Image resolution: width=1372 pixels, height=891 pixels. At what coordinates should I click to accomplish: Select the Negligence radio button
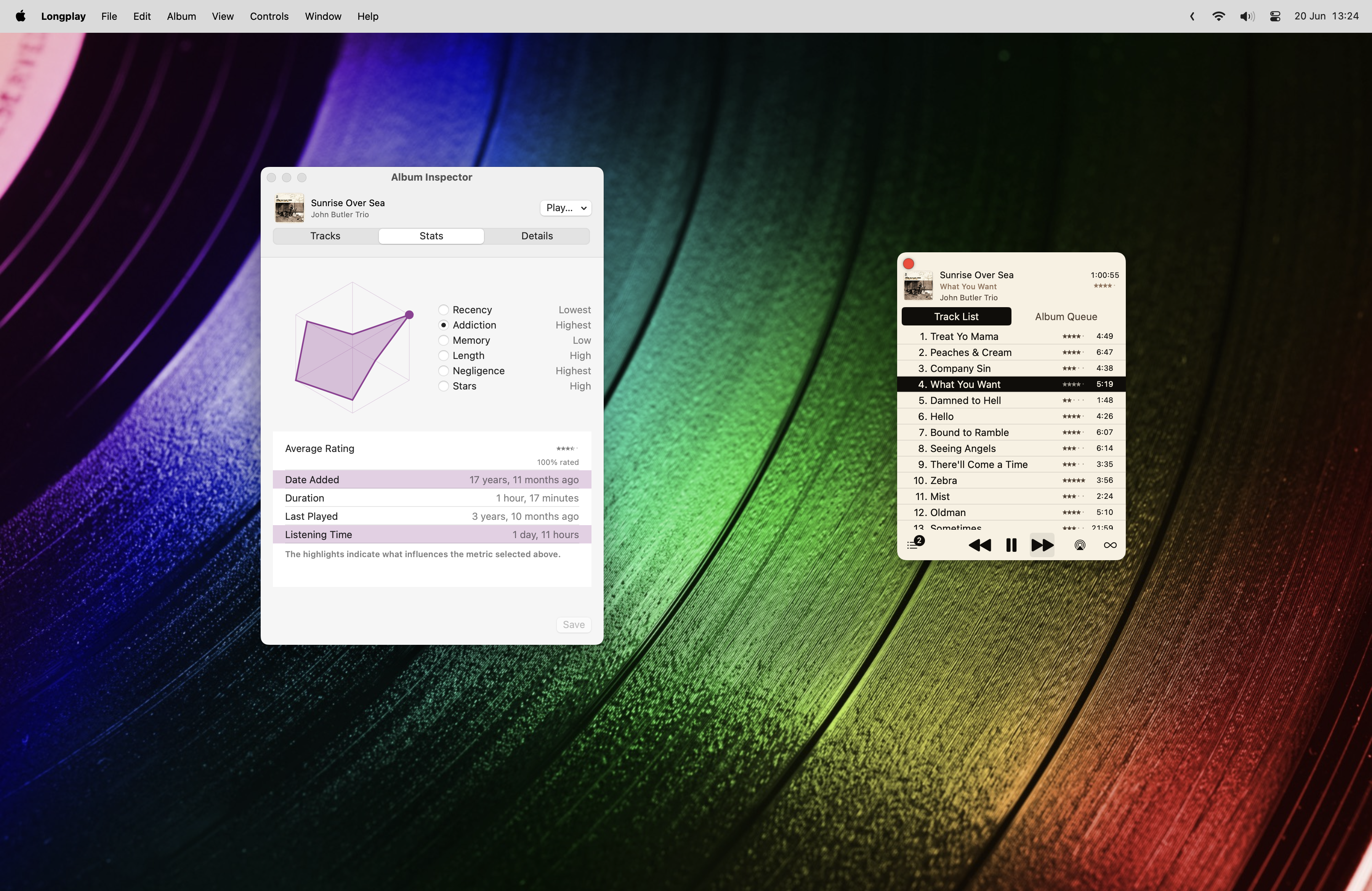pos(443,371)
